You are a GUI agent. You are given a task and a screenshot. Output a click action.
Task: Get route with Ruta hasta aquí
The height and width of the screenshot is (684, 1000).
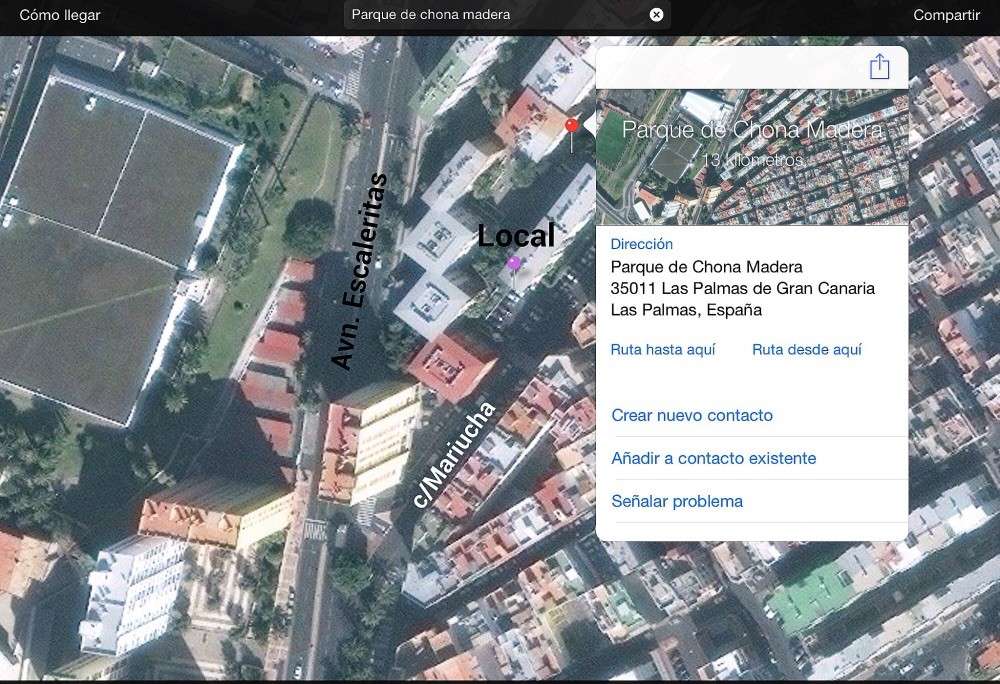[x=663, y=349]
